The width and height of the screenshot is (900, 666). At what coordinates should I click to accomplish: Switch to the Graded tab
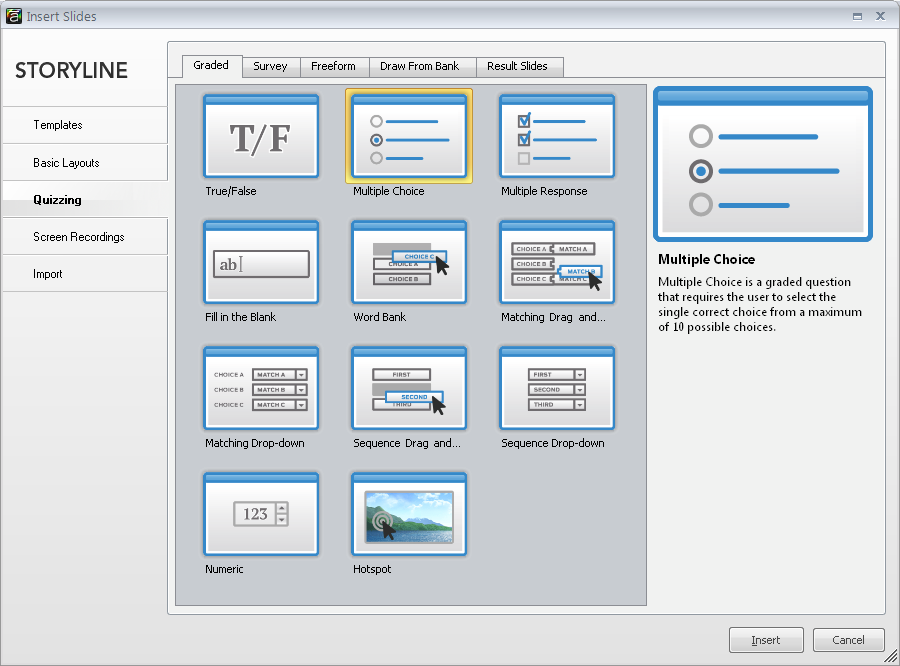(x=211, y=65)
